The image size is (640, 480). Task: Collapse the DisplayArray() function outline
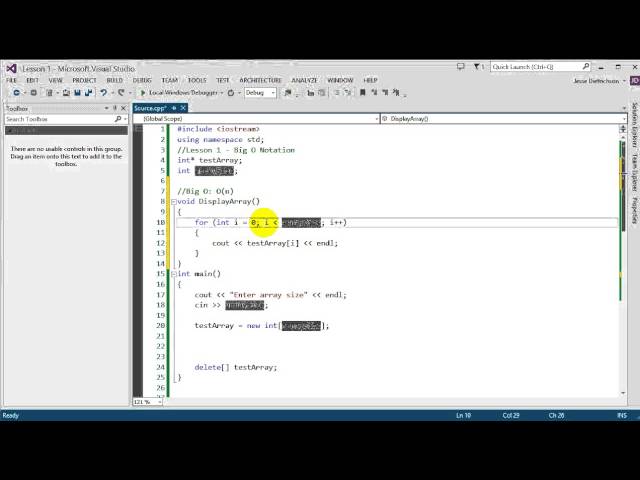click(173, 202)
